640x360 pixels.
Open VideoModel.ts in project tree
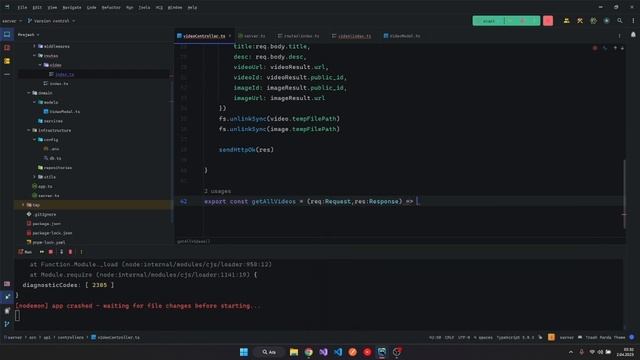(62, 111)
